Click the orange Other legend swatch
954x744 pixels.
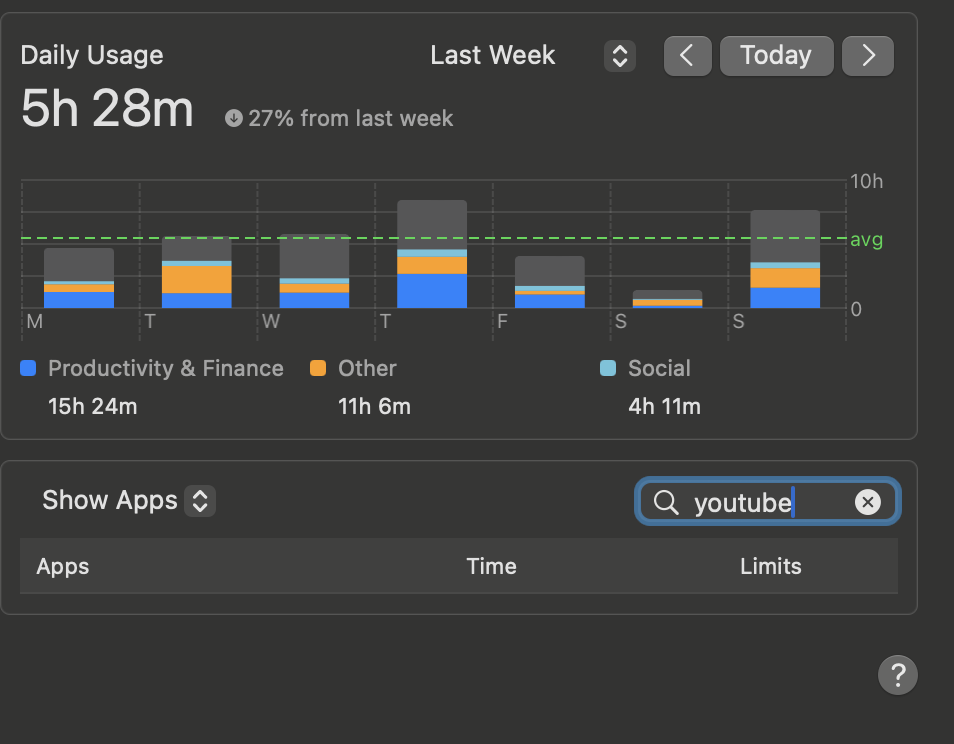(x=318, y=368)
